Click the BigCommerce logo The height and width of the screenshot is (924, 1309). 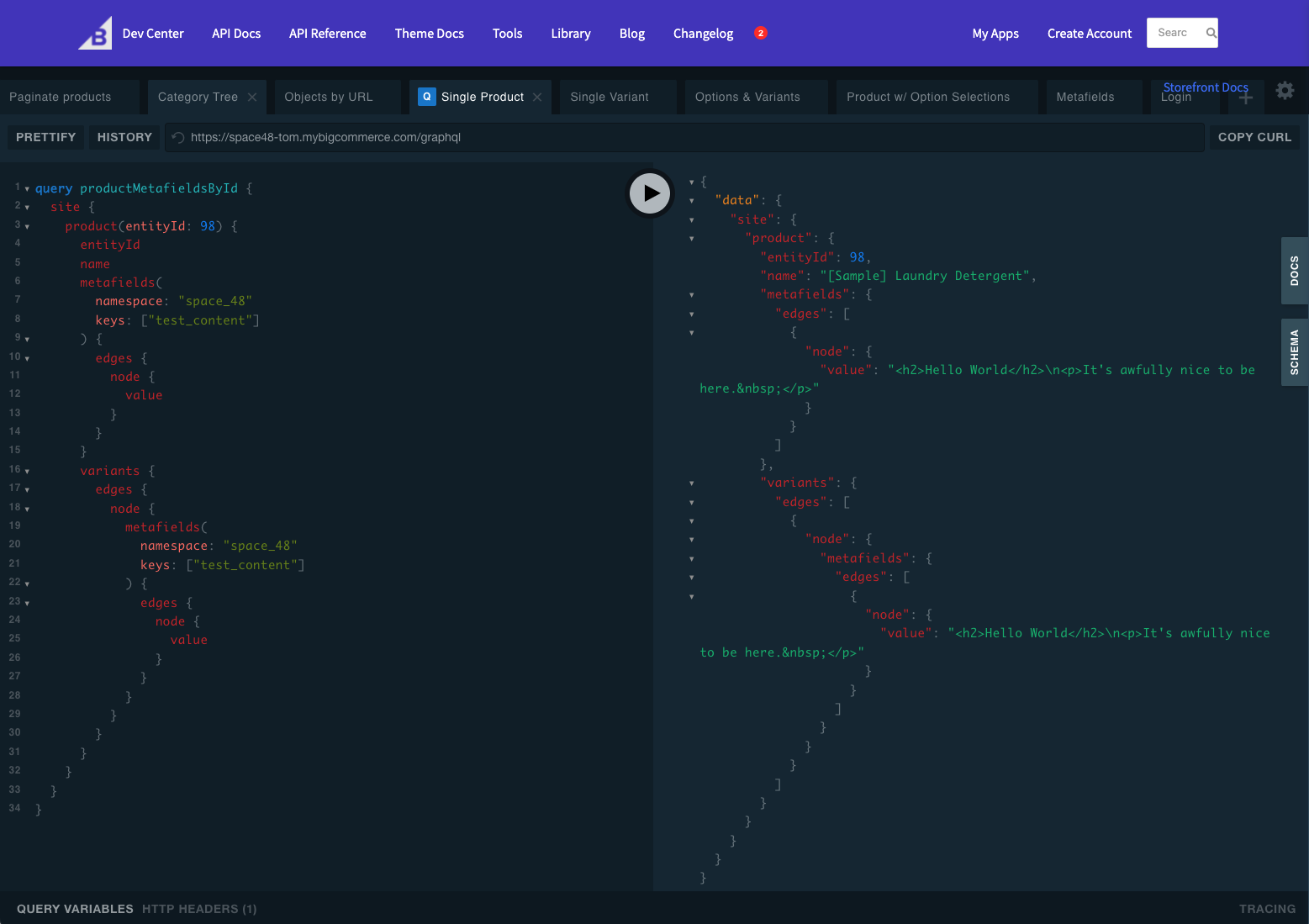tap(95, 34)
